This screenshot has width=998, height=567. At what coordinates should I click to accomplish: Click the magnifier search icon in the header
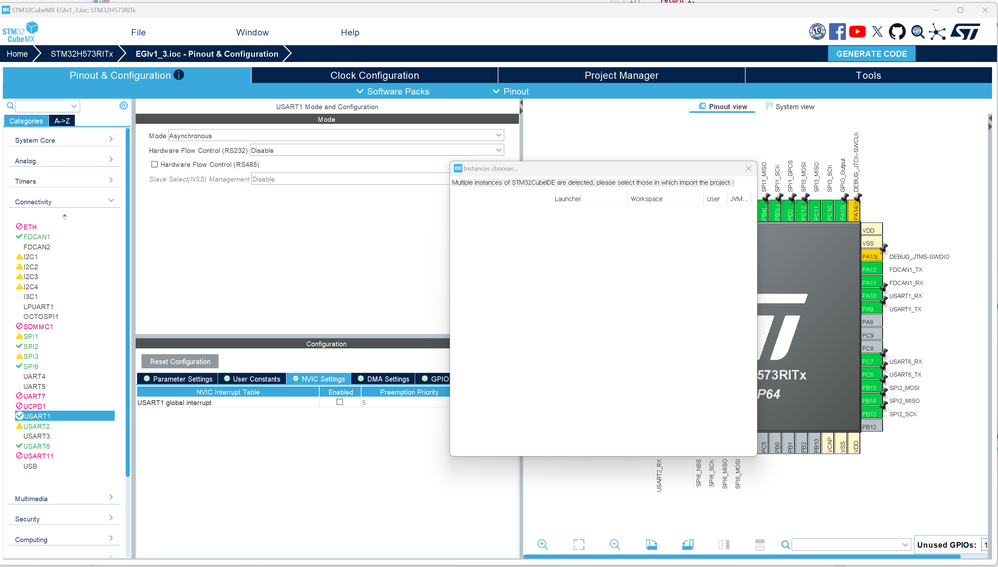coord(917,32)
